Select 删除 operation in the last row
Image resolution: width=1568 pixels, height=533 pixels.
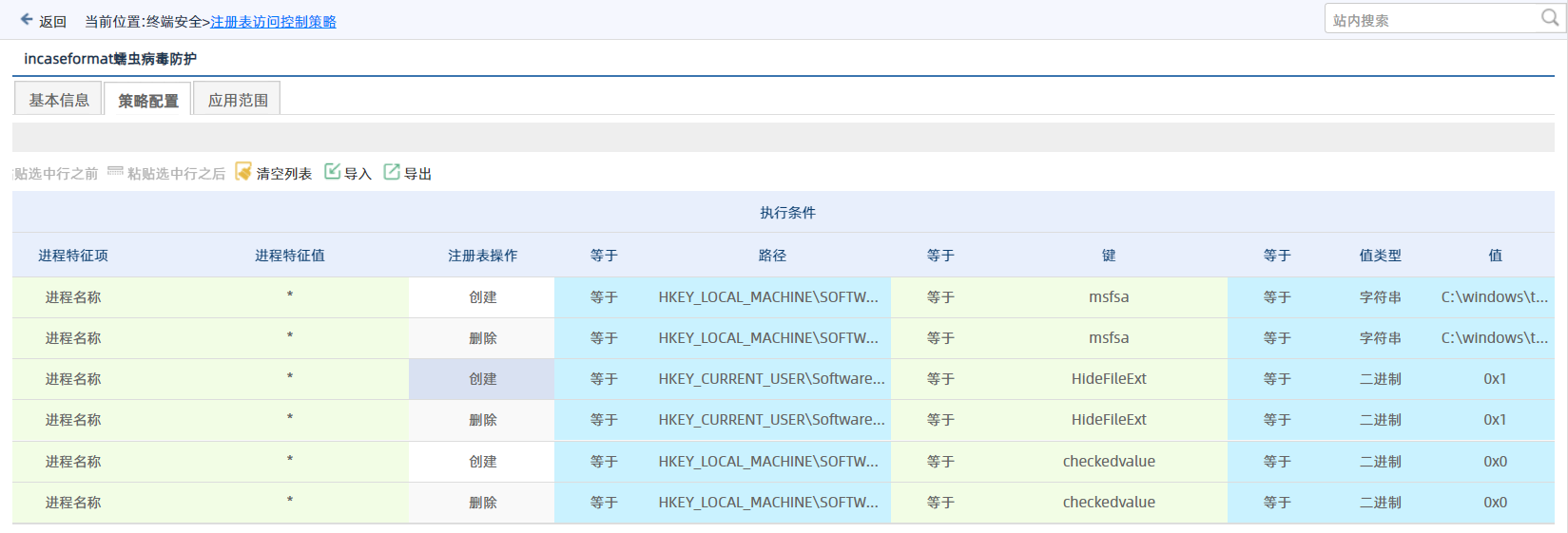[x=482, y=503]
